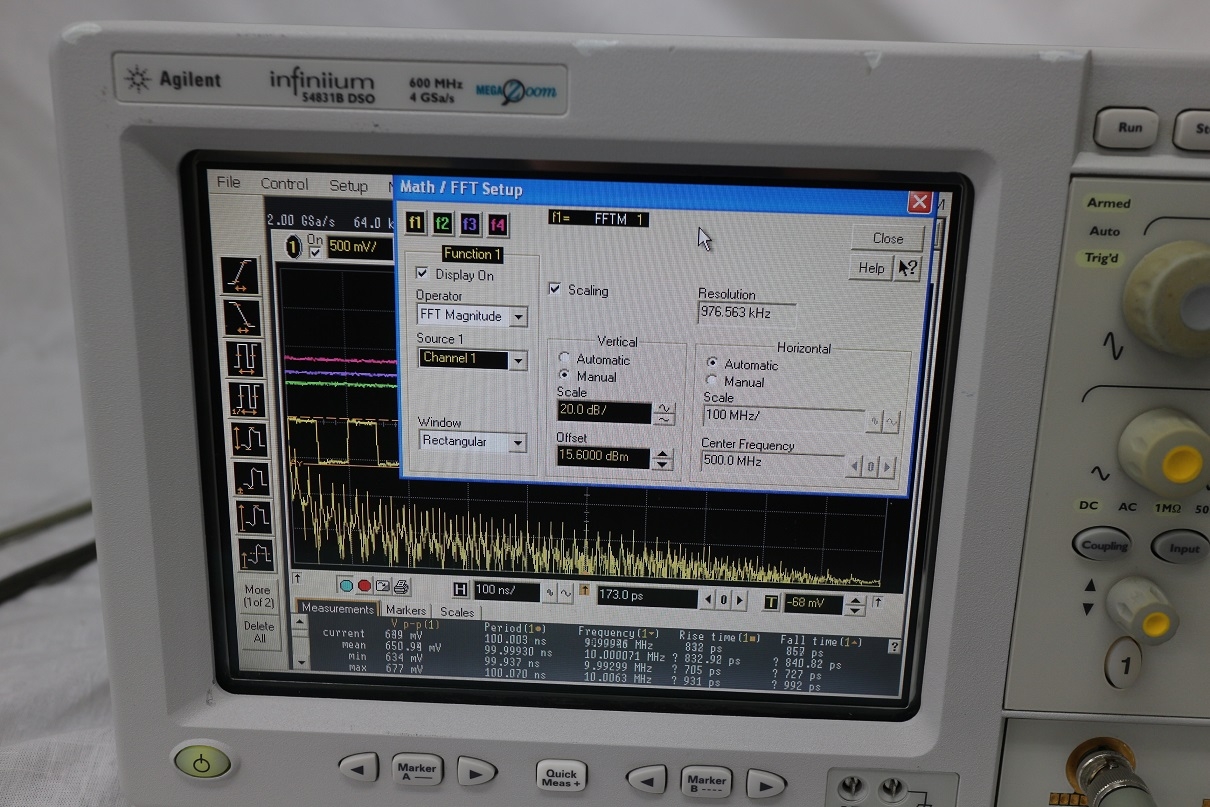Move horizontal position left with arrow button
The height and width of the screenshot is (807, 1210).
tap(707, 600)
